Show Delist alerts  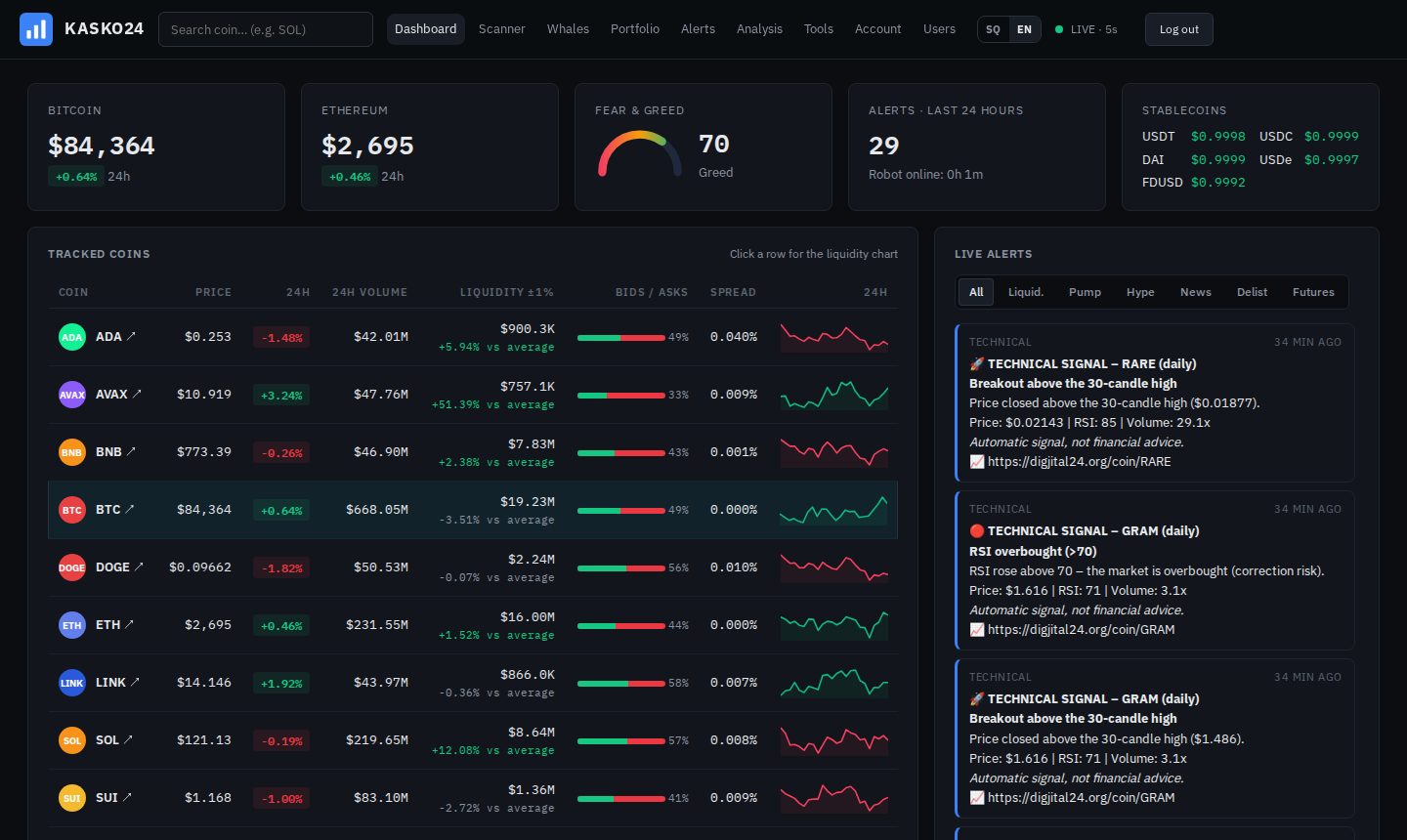coord(1252,292)
